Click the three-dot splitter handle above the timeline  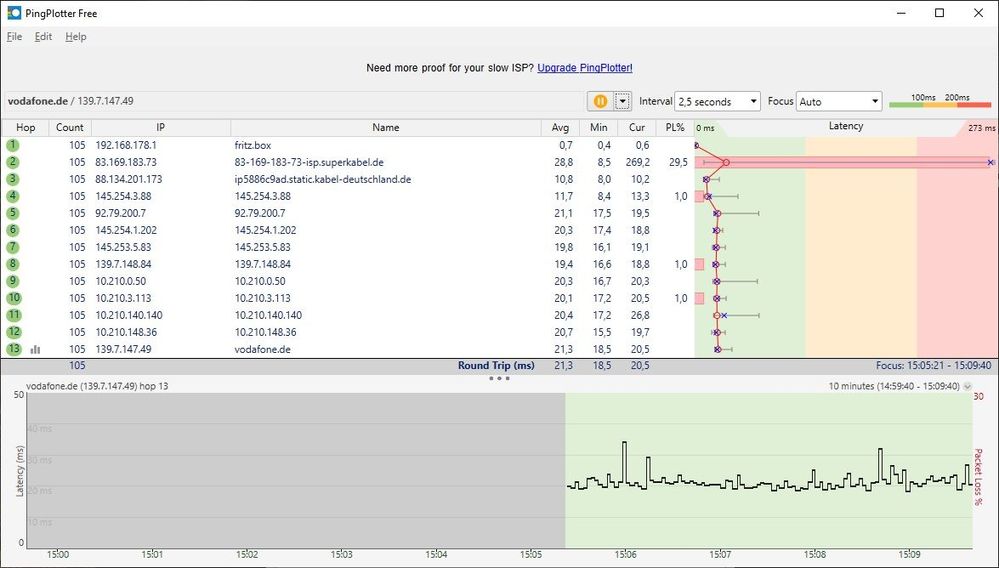[x=499, y=378]
